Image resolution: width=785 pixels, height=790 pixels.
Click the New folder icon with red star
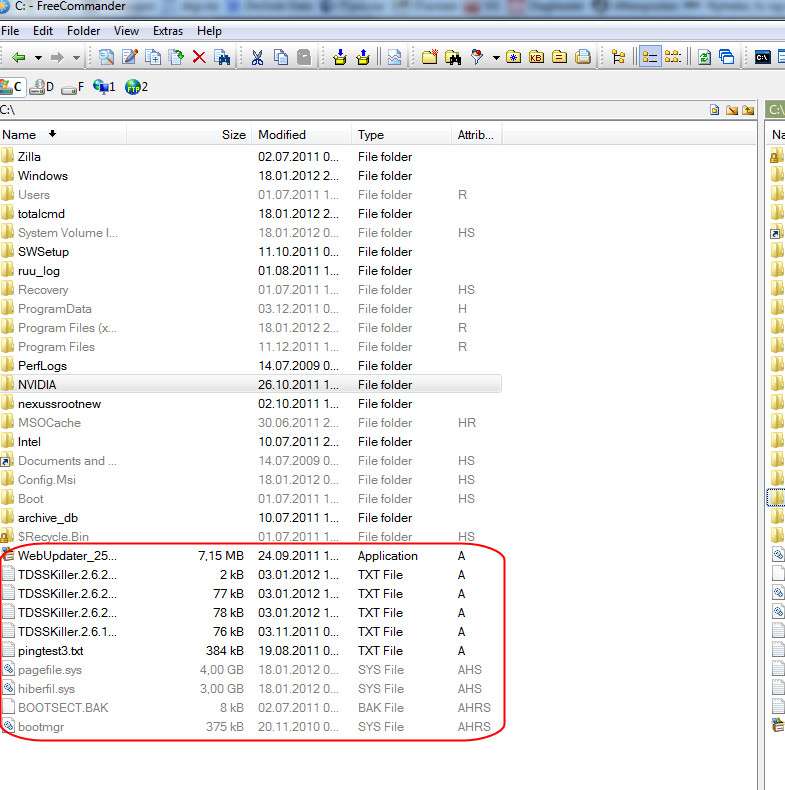(x=429, y=57)
